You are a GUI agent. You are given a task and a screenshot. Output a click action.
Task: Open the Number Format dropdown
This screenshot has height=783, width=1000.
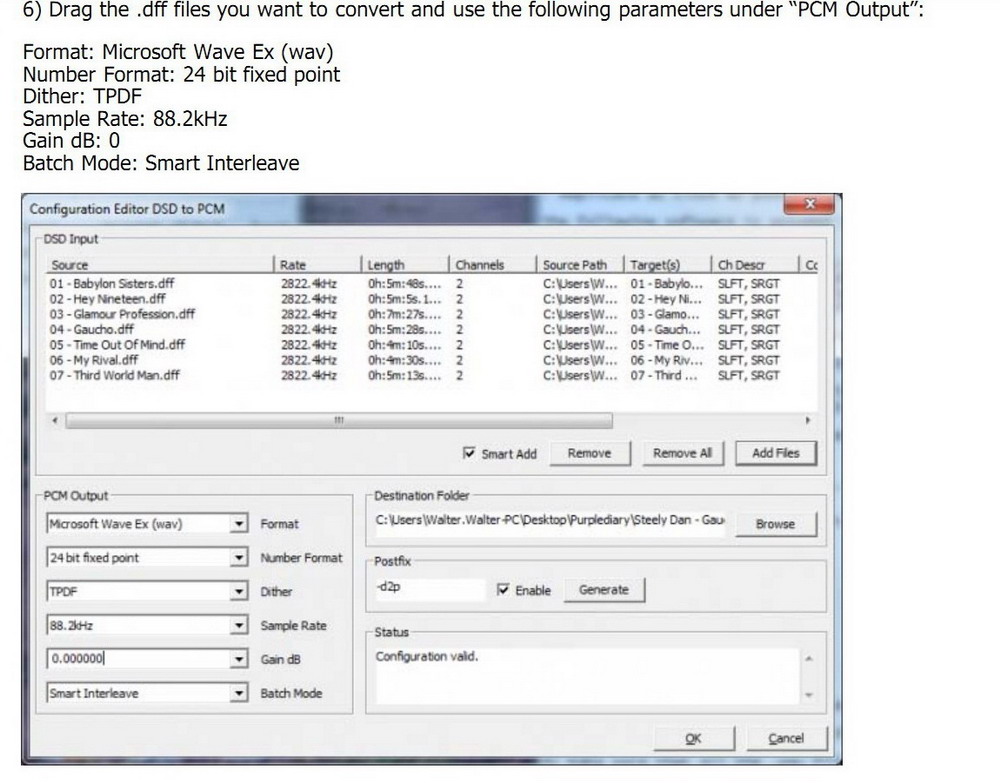pyautogui.click(x=239, y=557)
